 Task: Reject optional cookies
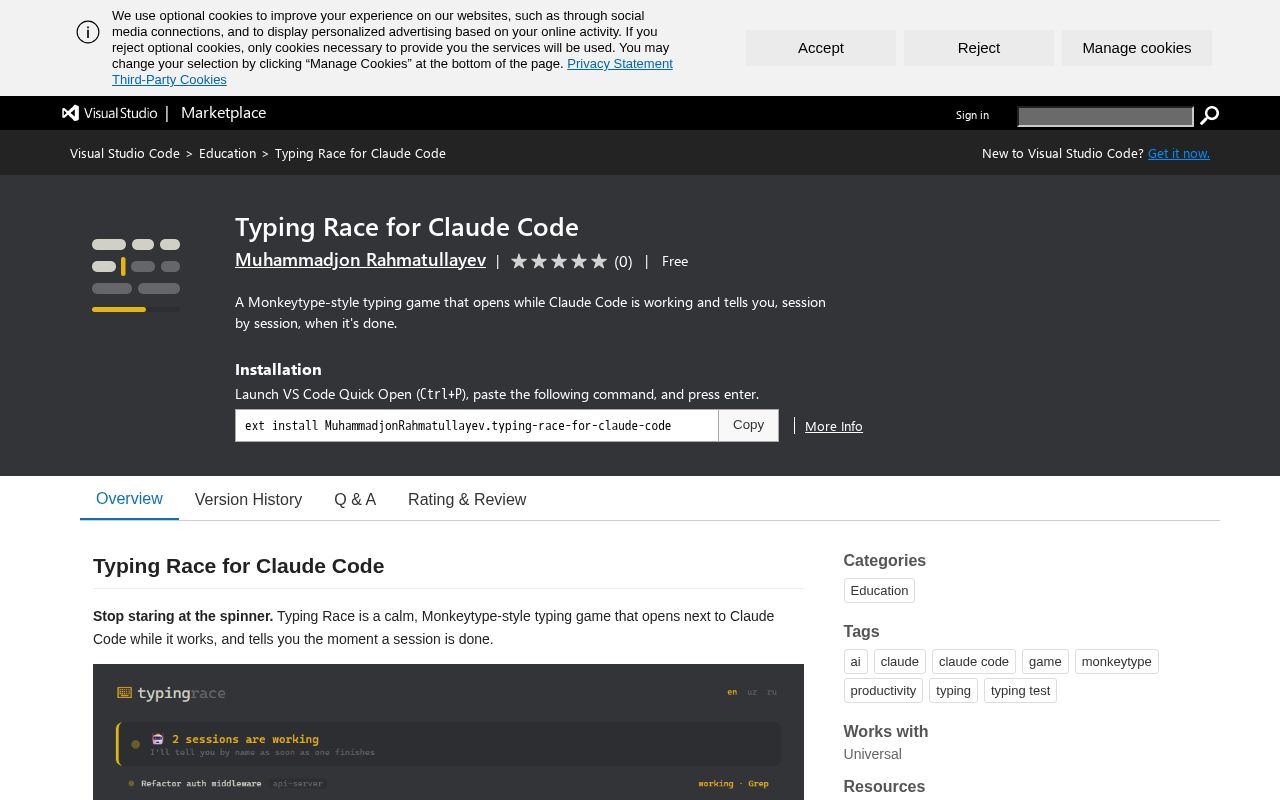(x=979, y=48)
